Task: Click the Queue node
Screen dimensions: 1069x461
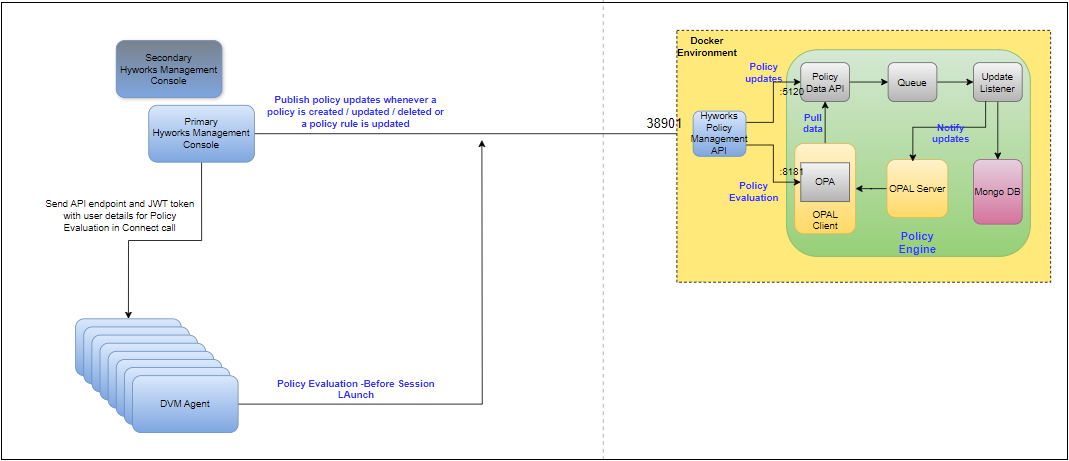Action: [x=912, y=82]
